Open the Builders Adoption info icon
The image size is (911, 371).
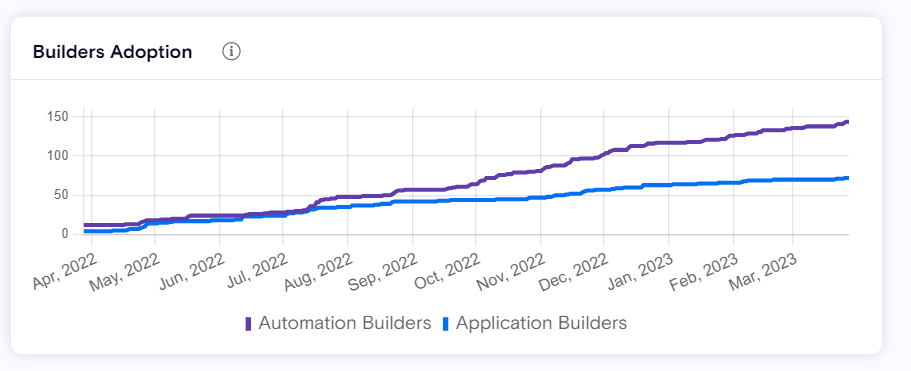[x=231, y=52]
